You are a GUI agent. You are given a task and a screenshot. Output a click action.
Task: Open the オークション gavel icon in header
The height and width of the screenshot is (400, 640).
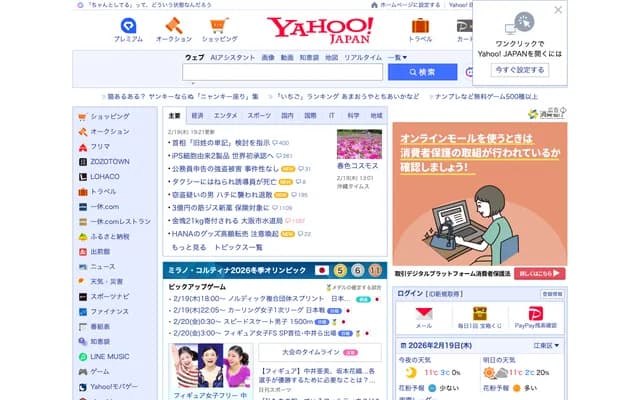(x=174, y=26)
